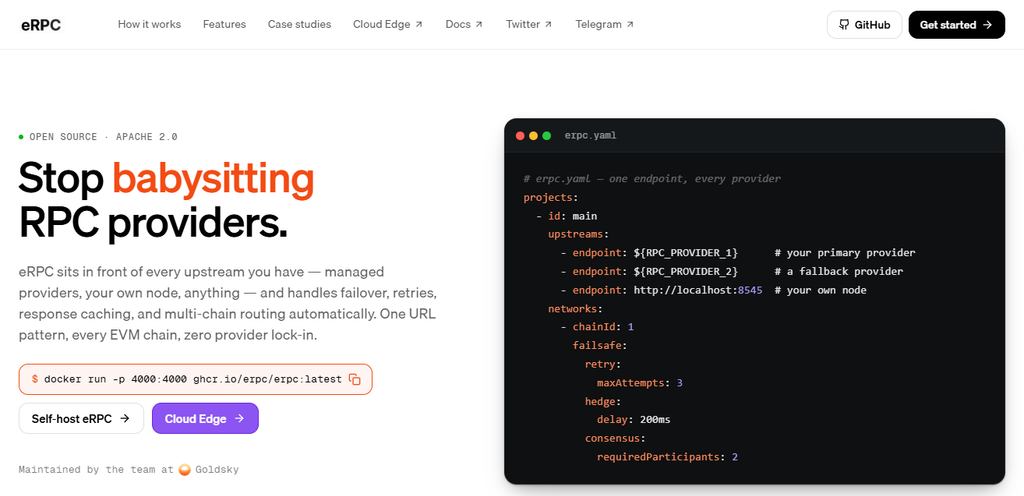This screenshot has width=1024, height=496.
Task: Click the 'networks:' key in code
Action: click(575, 308)
